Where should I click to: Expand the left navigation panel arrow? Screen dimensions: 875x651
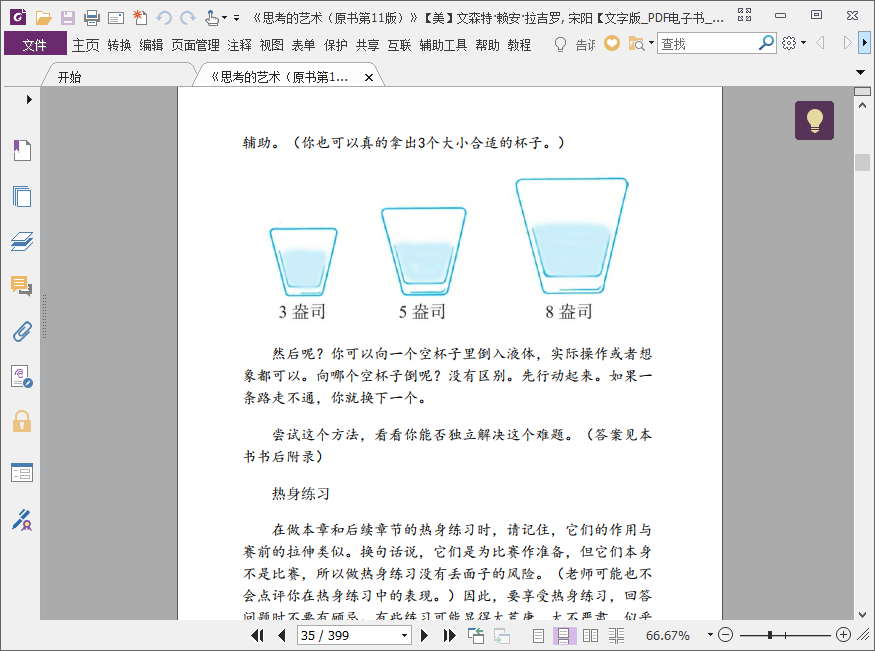pos(29,99)
